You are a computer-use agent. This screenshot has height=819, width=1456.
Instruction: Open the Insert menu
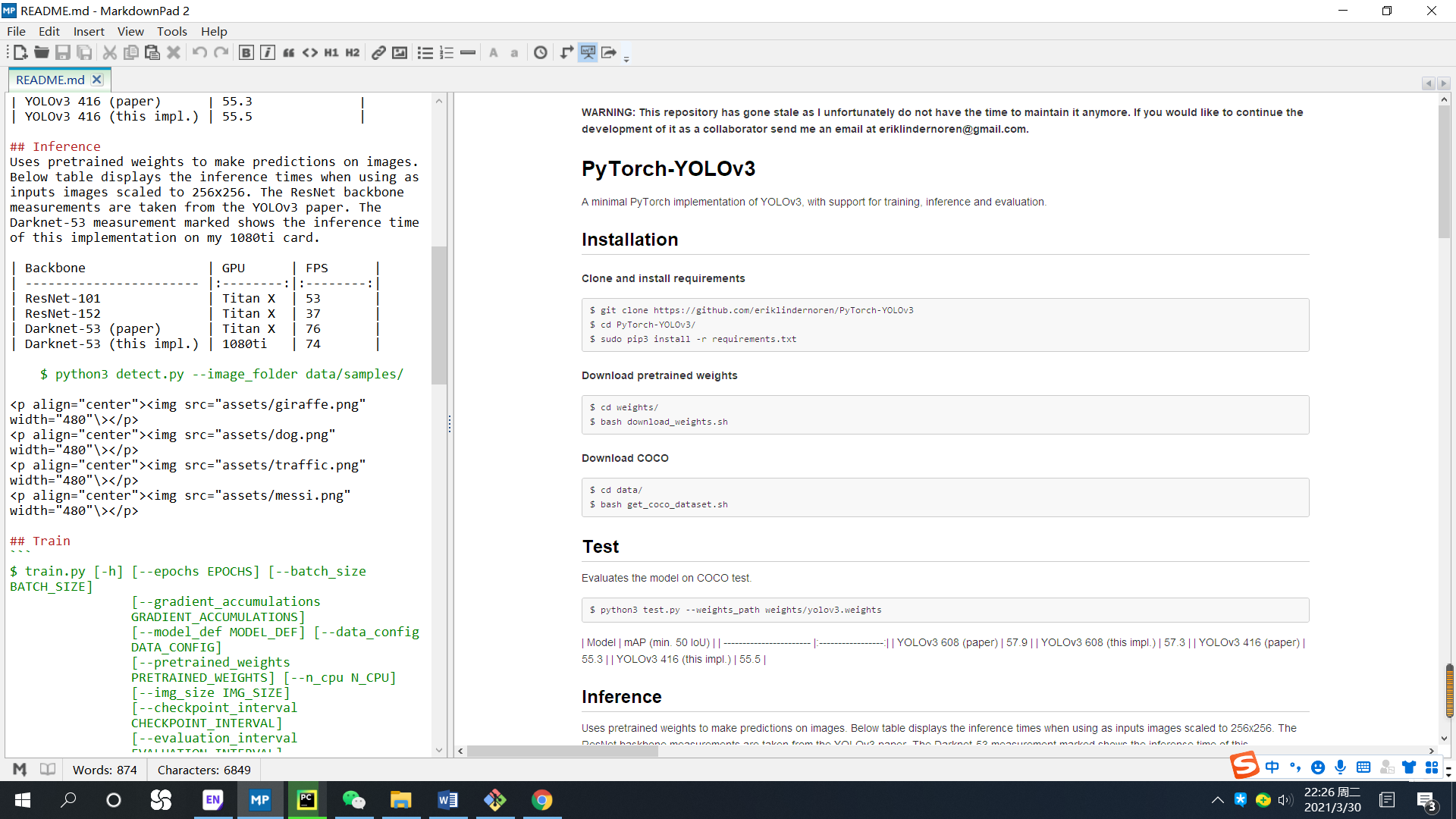(89, 31)
